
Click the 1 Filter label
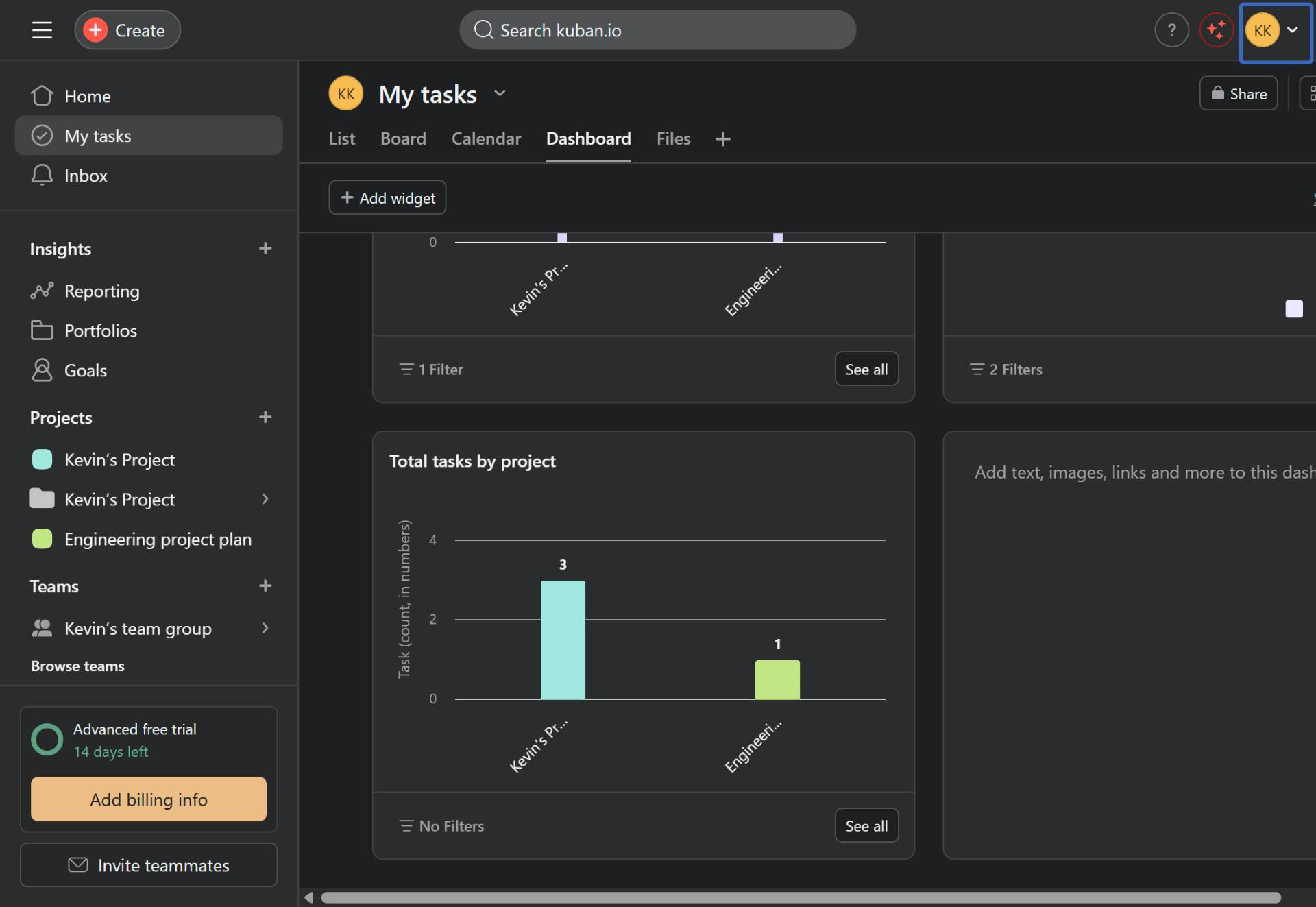click(441, 370)
